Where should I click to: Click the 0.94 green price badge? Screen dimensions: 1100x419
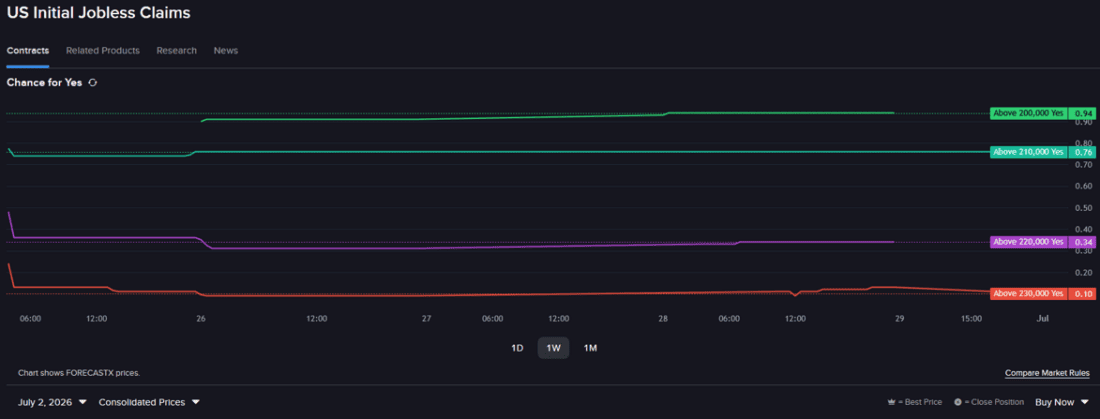pos(1084,113)
